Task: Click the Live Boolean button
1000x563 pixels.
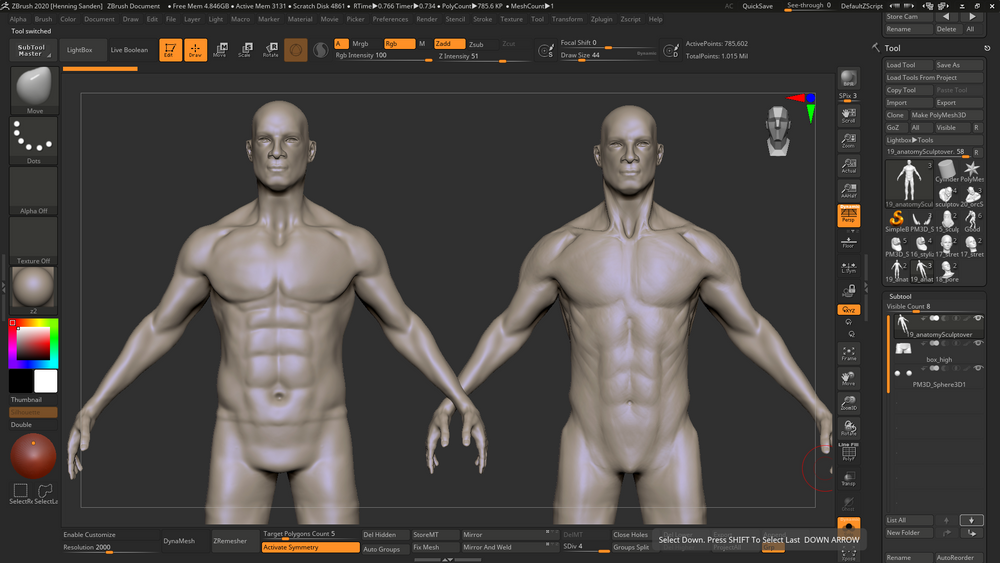Action: click(129, 50)
